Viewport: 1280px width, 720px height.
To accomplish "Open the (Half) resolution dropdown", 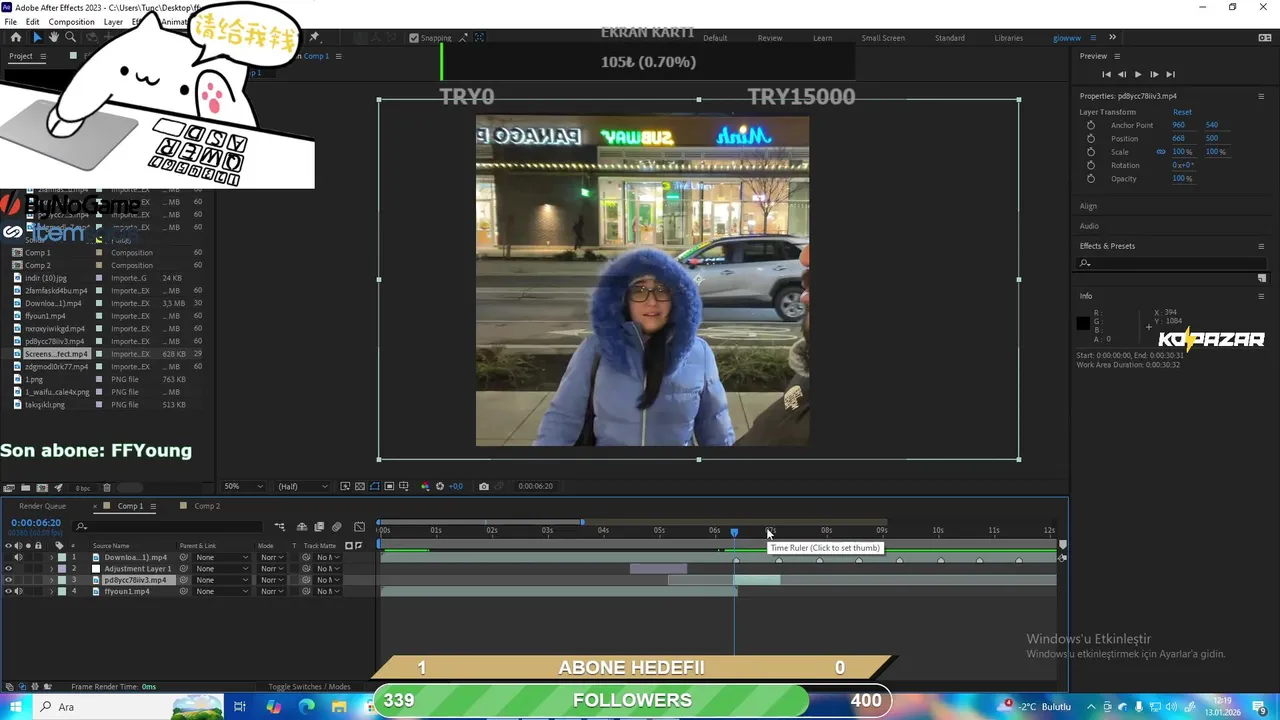I will (x=302, y=486).
